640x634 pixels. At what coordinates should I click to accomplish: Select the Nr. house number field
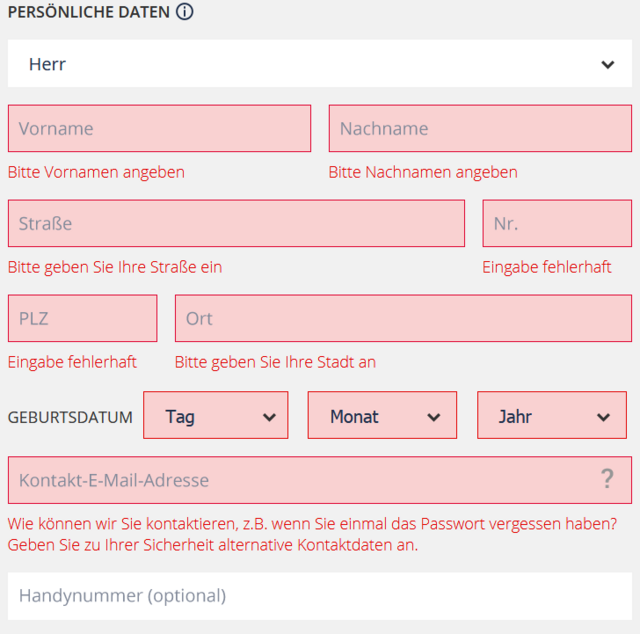pos(557,223)
